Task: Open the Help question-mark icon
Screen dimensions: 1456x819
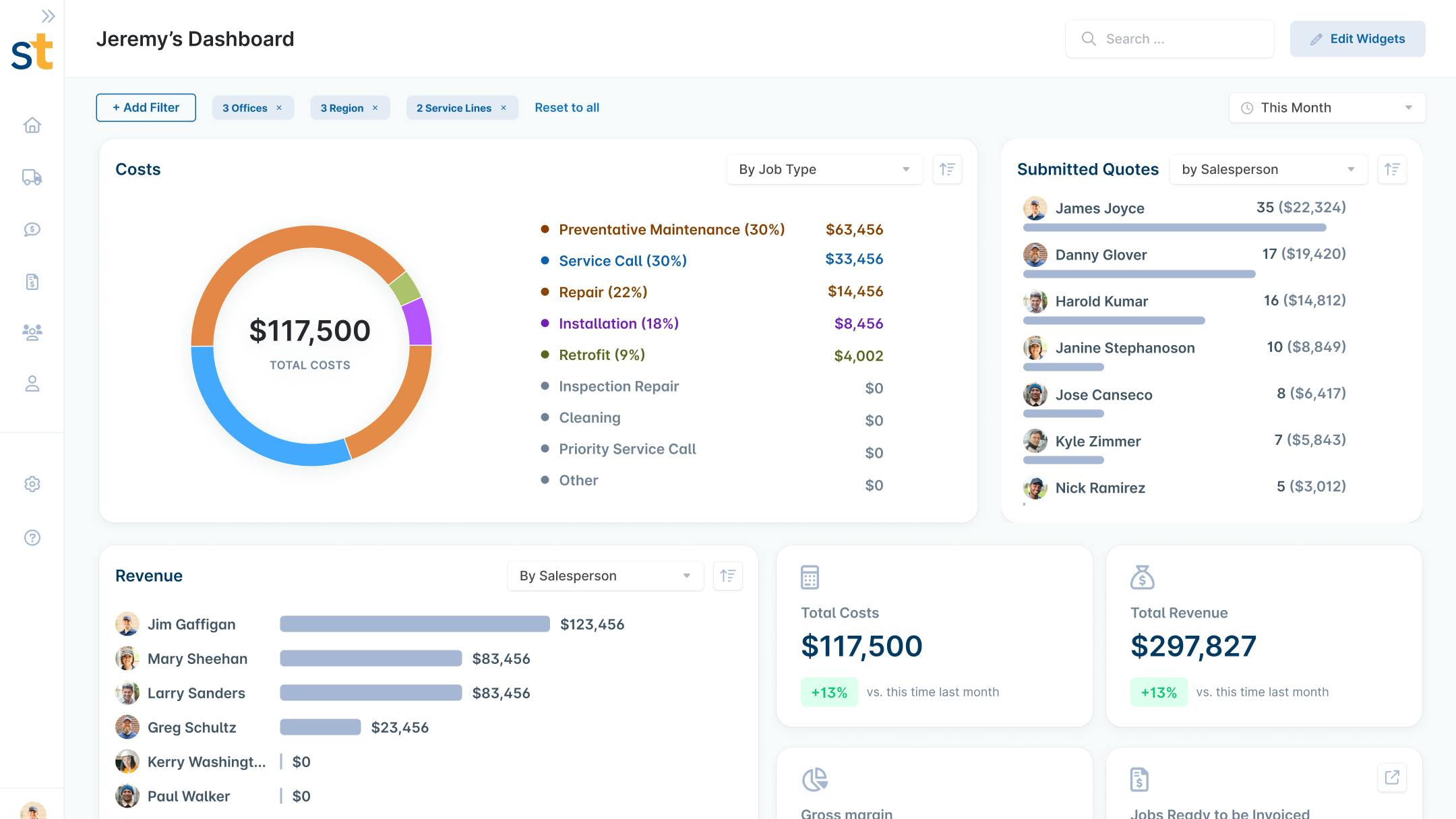Action: pyautogui.click(x=32, y=537)
